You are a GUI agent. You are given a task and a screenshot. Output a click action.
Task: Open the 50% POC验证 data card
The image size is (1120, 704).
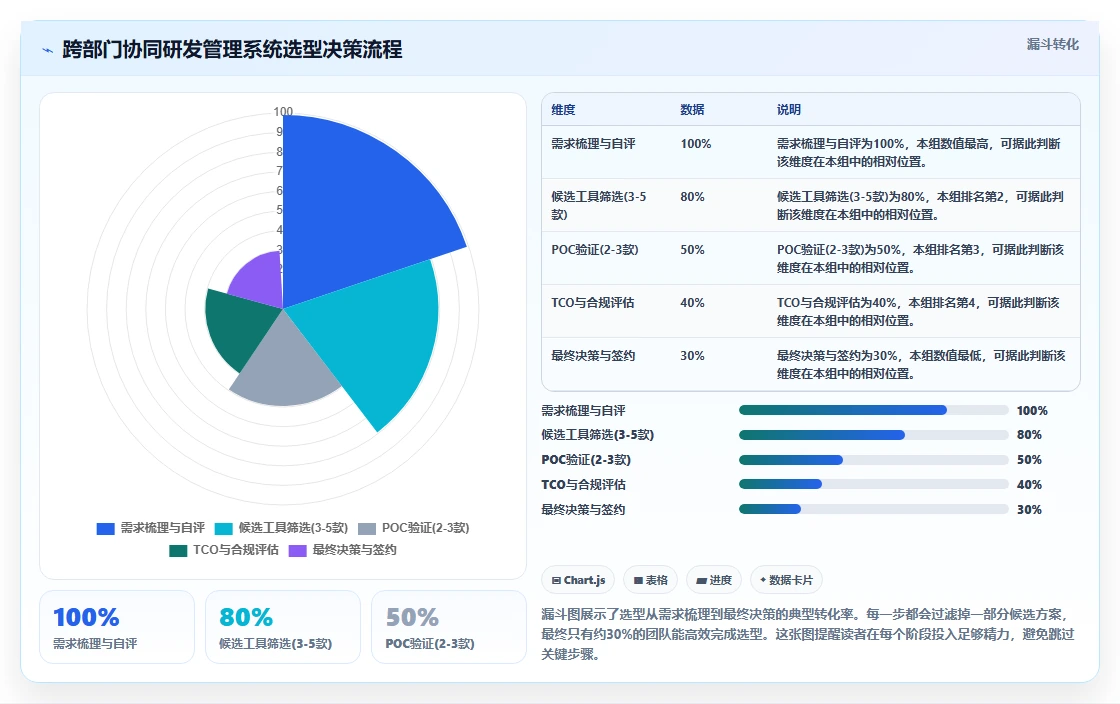point(449,627)
